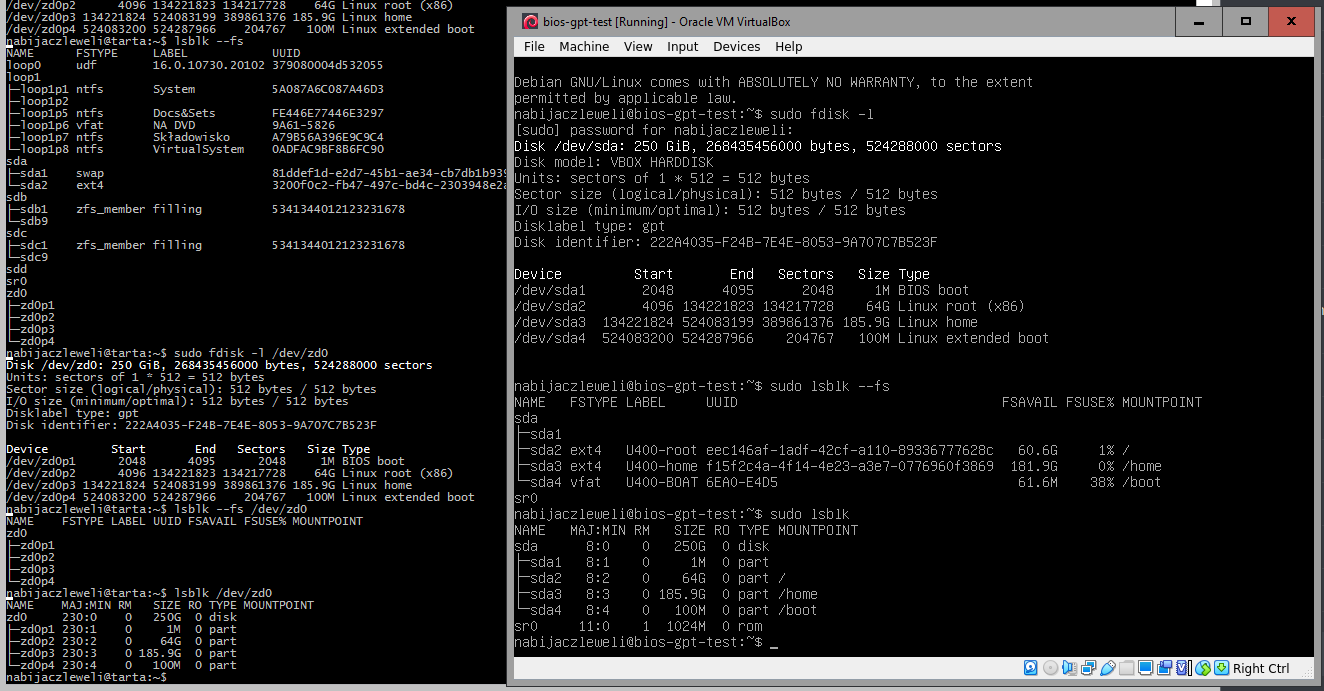The image size is (1324, 691).
Task: Click the Debian swirl icon in title bar
Action: (x=530, y=21)
